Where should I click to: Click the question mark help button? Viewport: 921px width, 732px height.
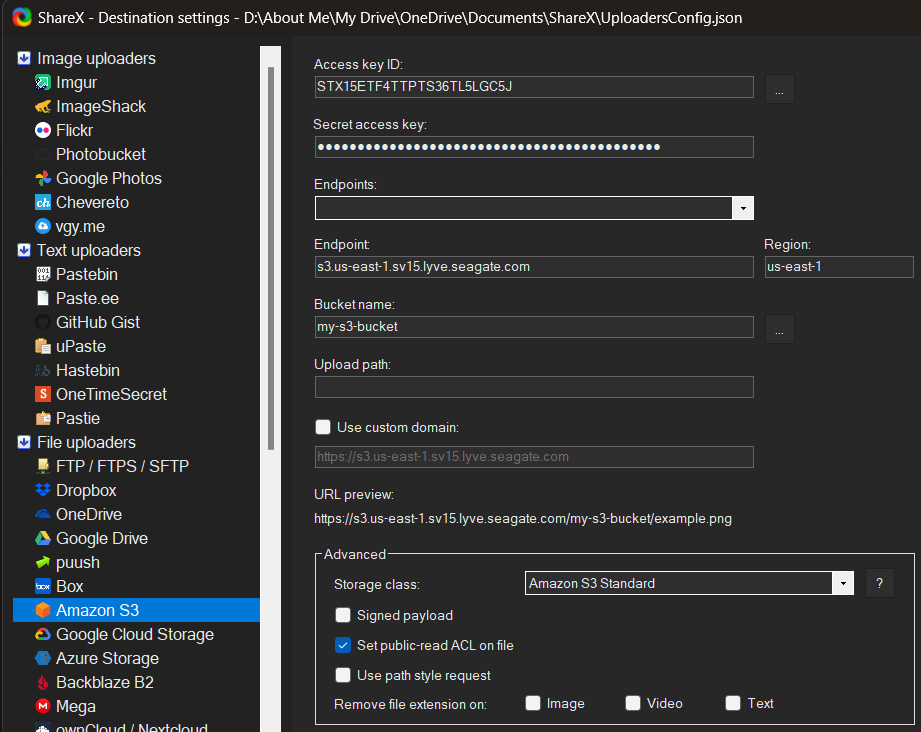click(x=879, y=584)
